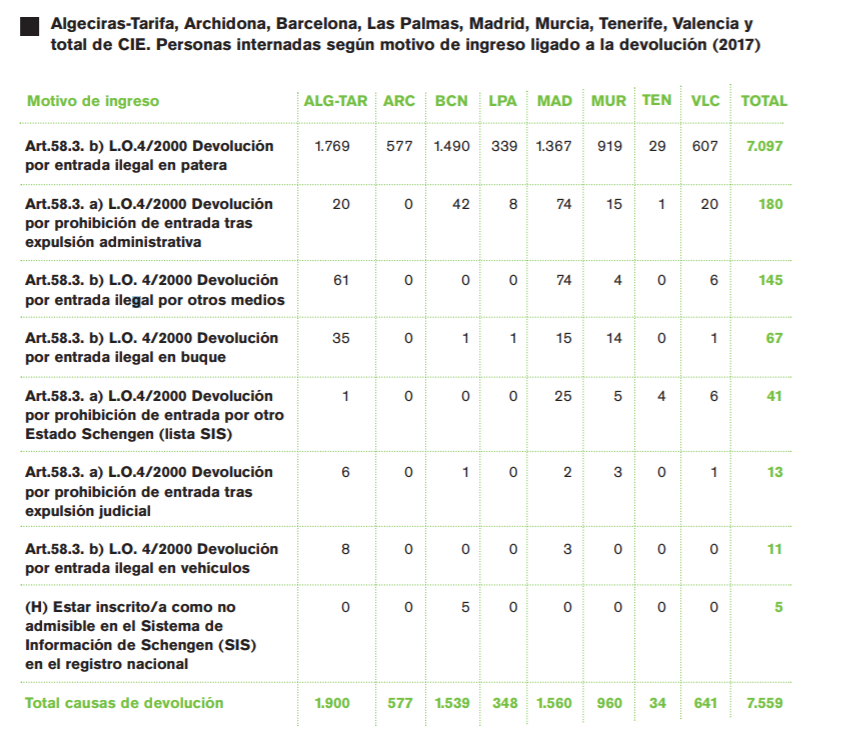Click the value 919 in MUR column

(609, 146)
